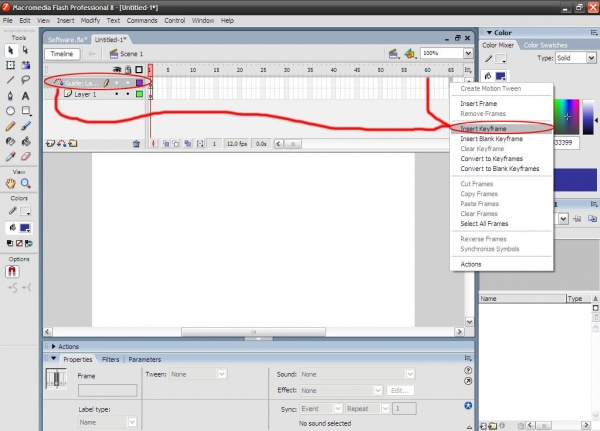
Task: Select the Hand tool
Action: [11, 183]
